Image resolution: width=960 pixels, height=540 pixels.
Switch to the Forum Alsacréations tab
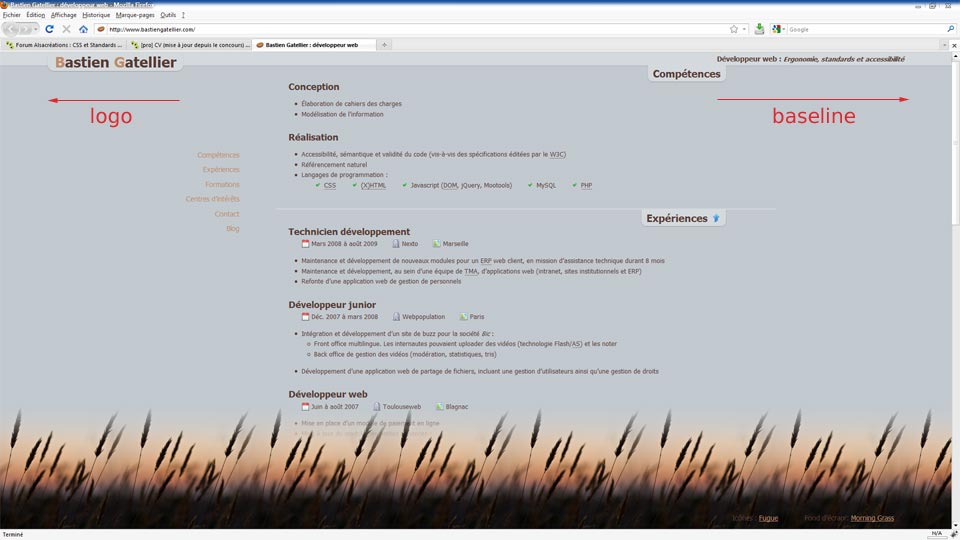pos(64,45)
